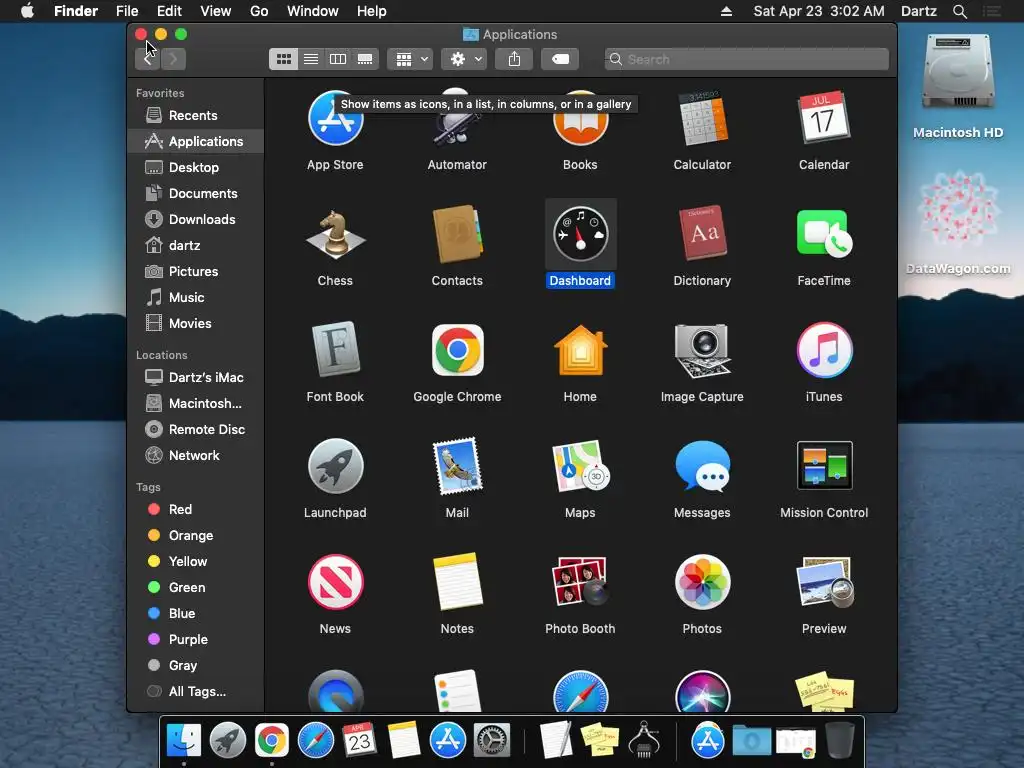
Task: Switch to icon view
Action: pyautogui.click(x=283, y=59)
